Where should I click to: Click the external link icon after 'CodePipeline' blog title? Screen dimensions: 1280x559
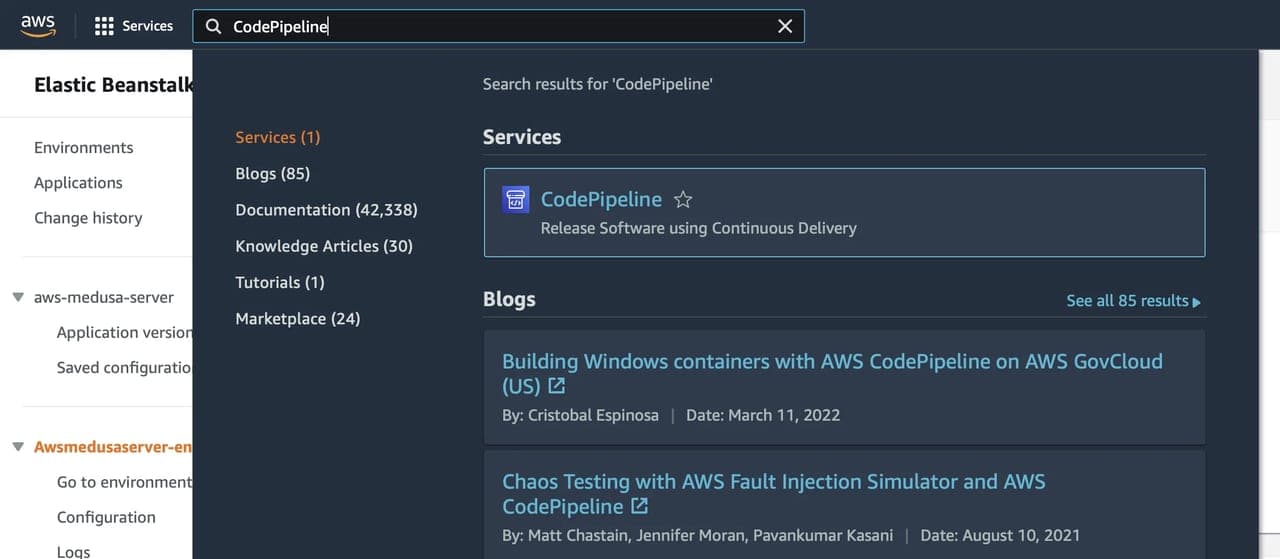point(639,506)
